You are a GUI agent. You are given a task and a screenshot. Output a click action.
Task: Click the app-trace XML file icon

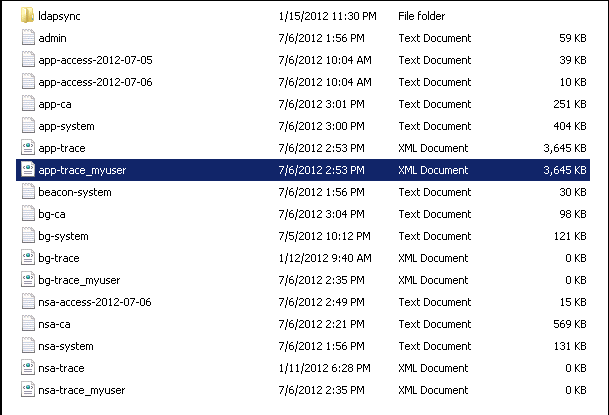point(27,148)
